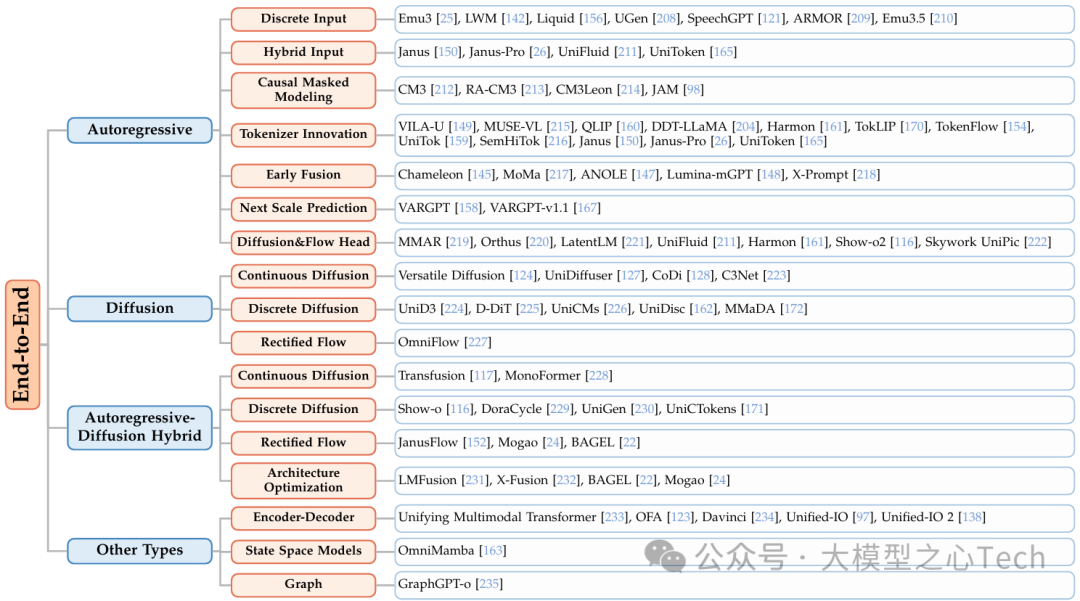
Task: Click the End-to-End root box
Action: (23, 344)
